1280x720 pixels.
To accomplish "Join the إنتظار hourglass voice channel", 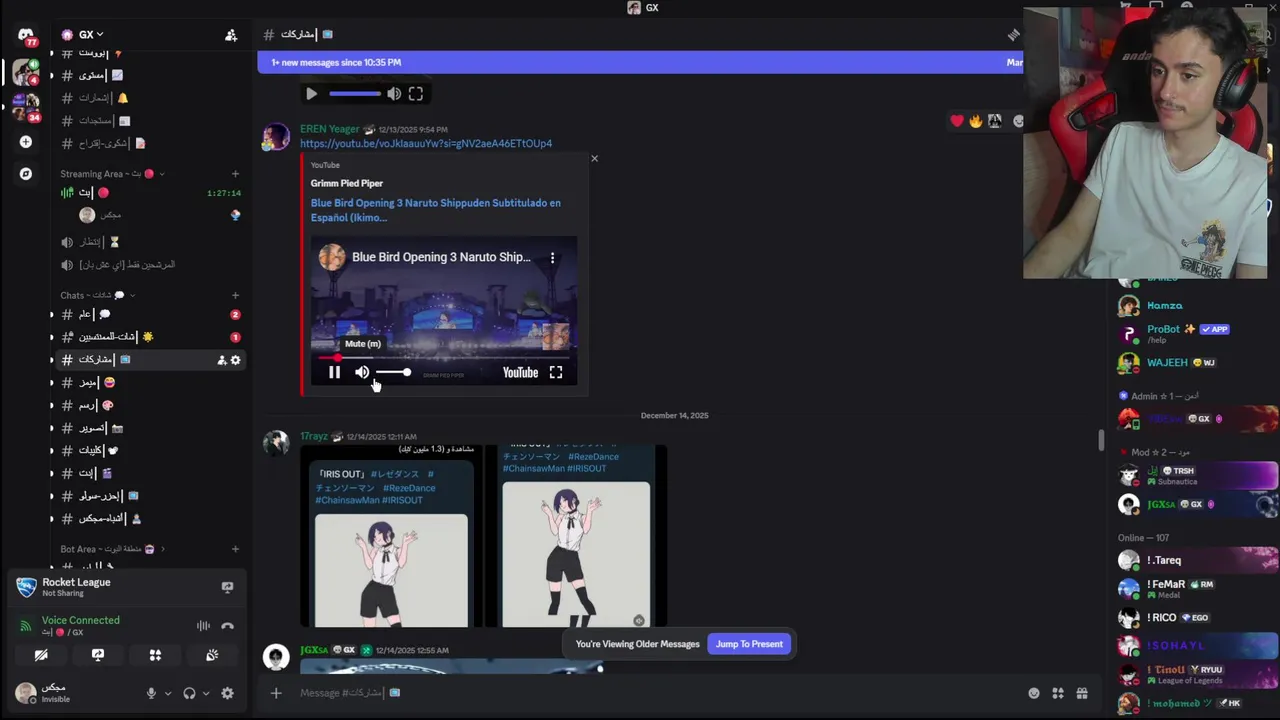I will coord(150,242).
